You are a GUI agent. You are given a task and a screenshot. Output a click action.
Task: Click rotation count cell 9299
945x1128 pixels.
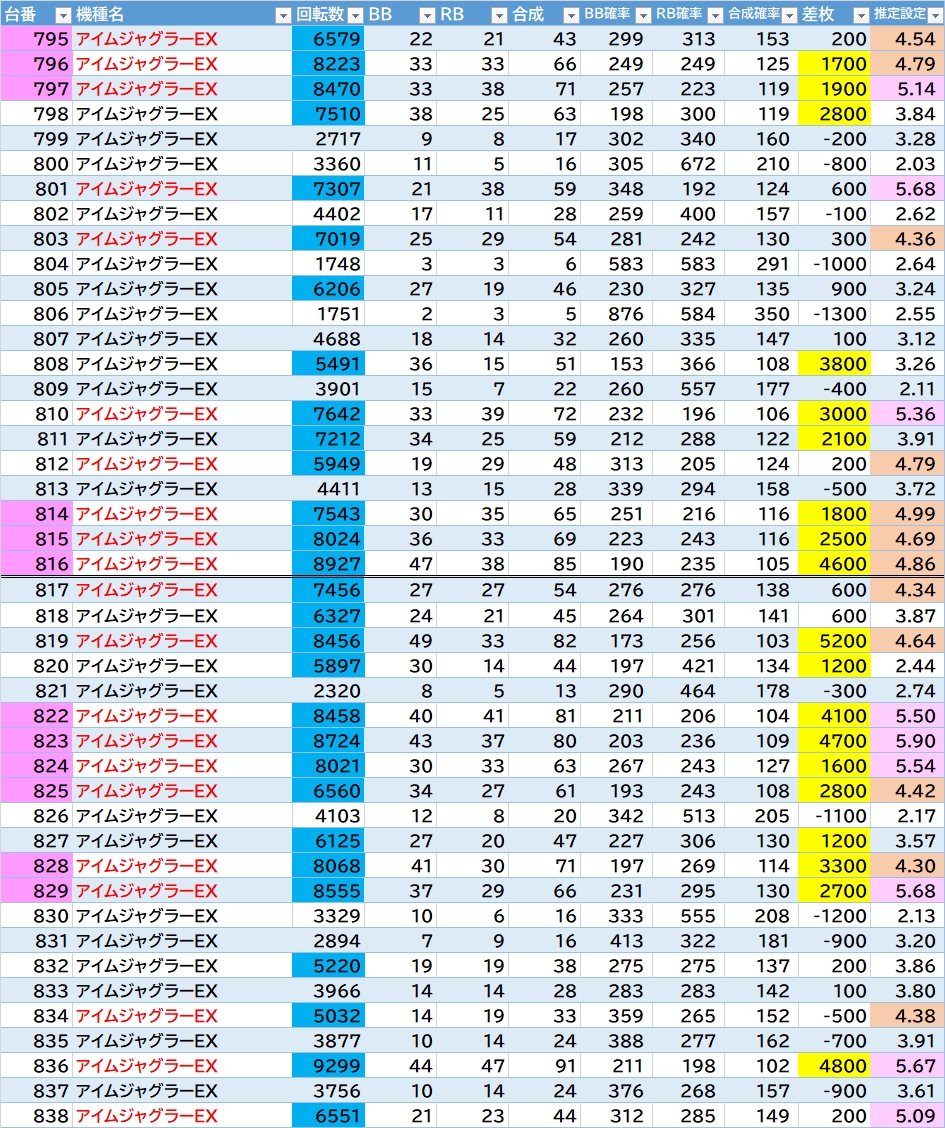pos(328,1065)
